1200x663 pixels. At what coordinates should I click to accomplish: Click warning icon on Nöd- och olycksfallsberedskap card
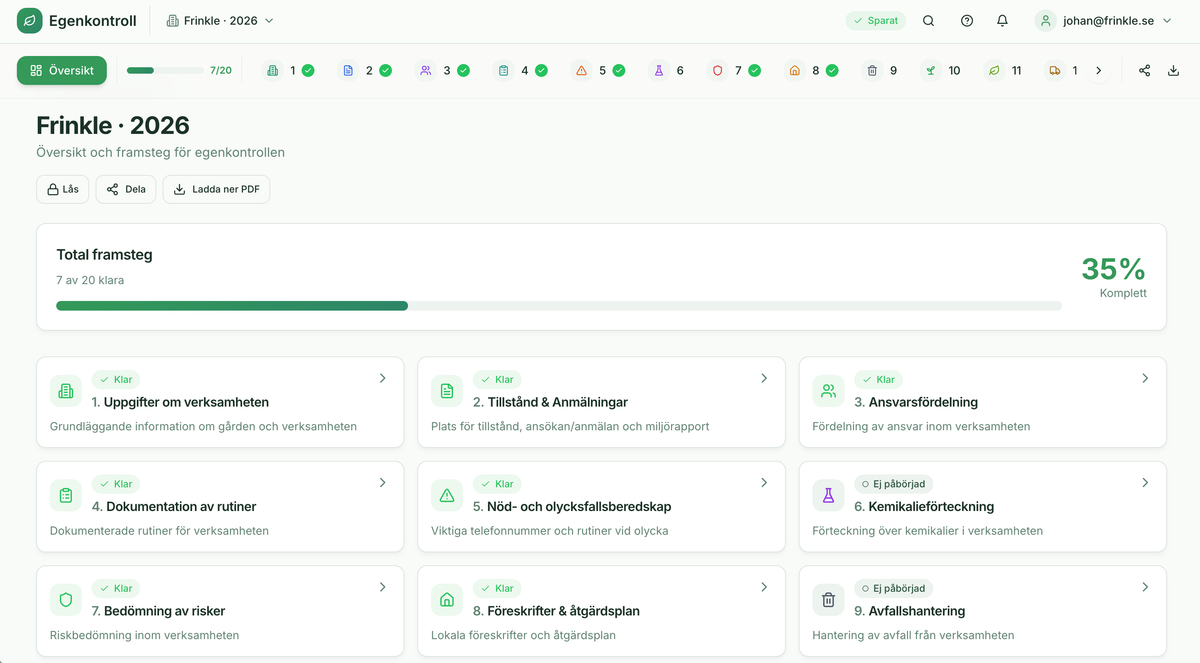point(447,495)
